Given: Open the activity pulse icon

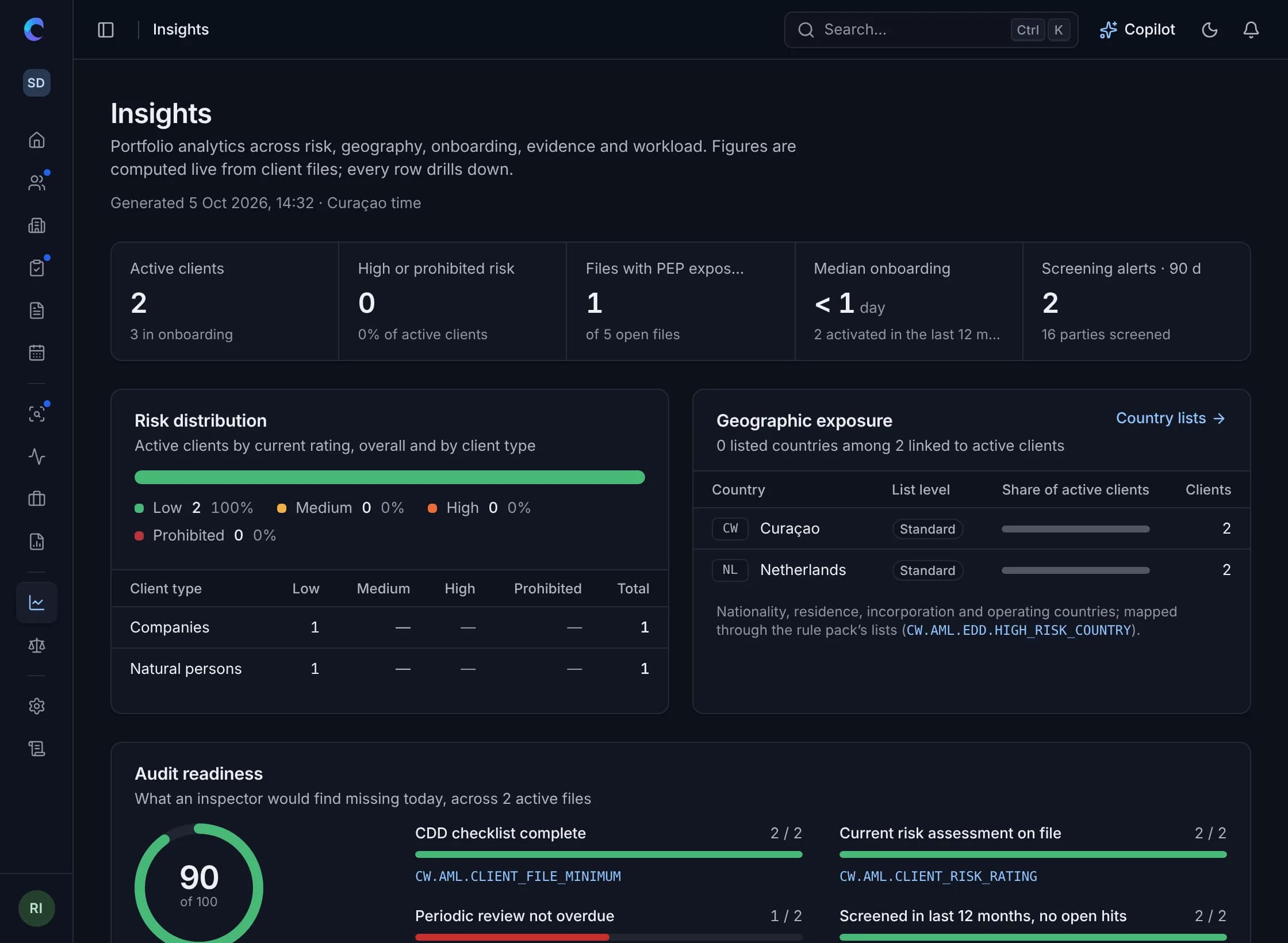Looking at the screenshot, I should 37,457.
